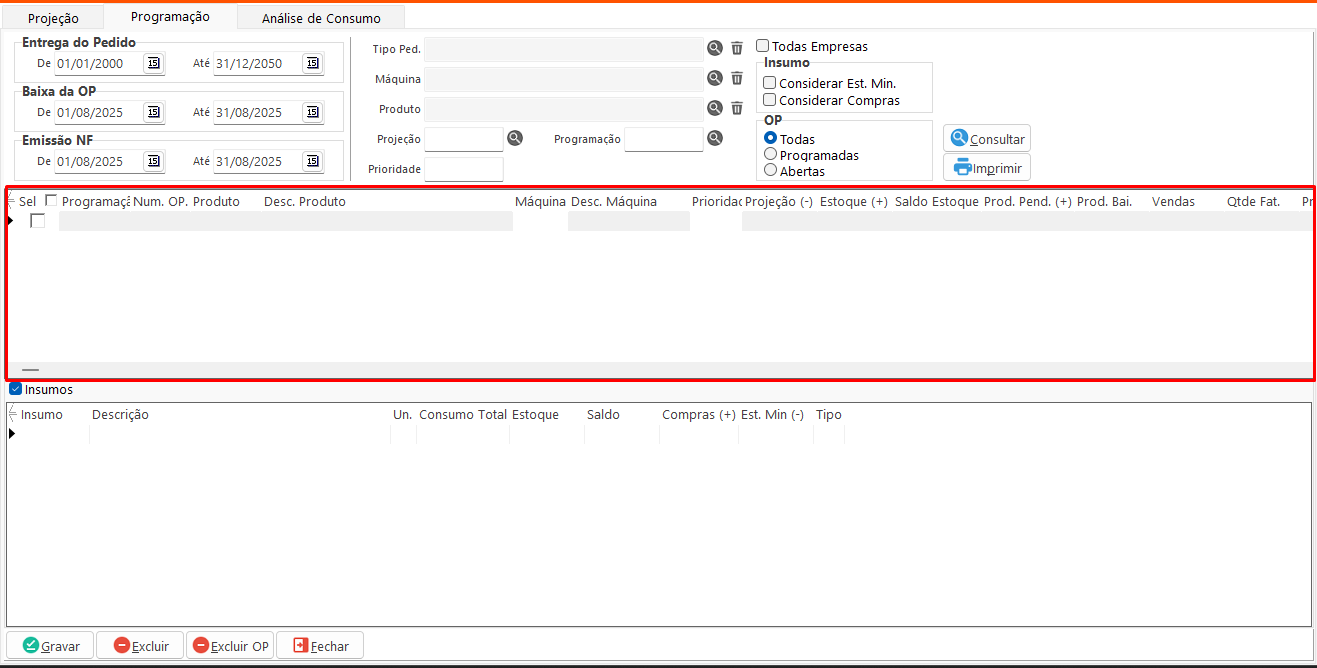Search for Produto using magnifier icon
Image resolution: width=1317 pixels, height=668 pixels.
715,108
